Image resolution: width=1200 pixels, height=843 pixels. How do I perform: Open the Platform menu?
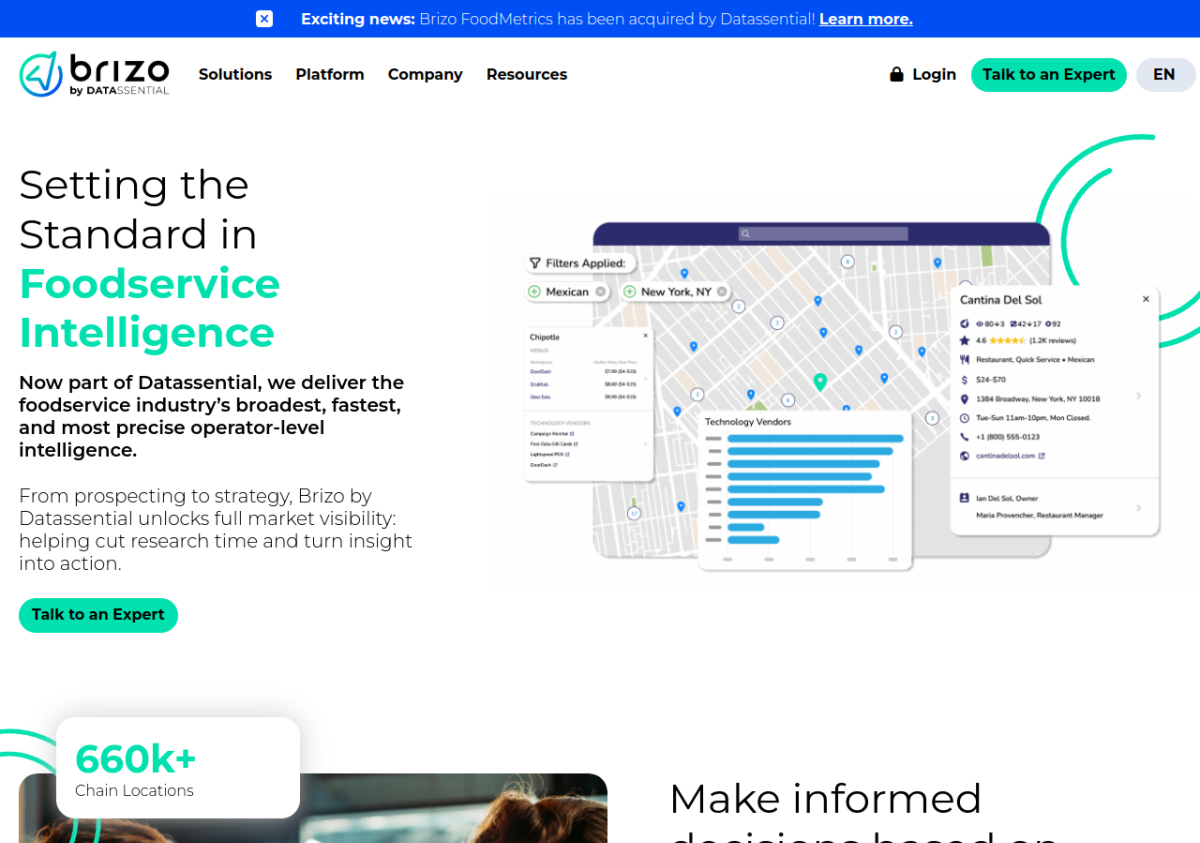pyautogui.click(x=330, y=74)
